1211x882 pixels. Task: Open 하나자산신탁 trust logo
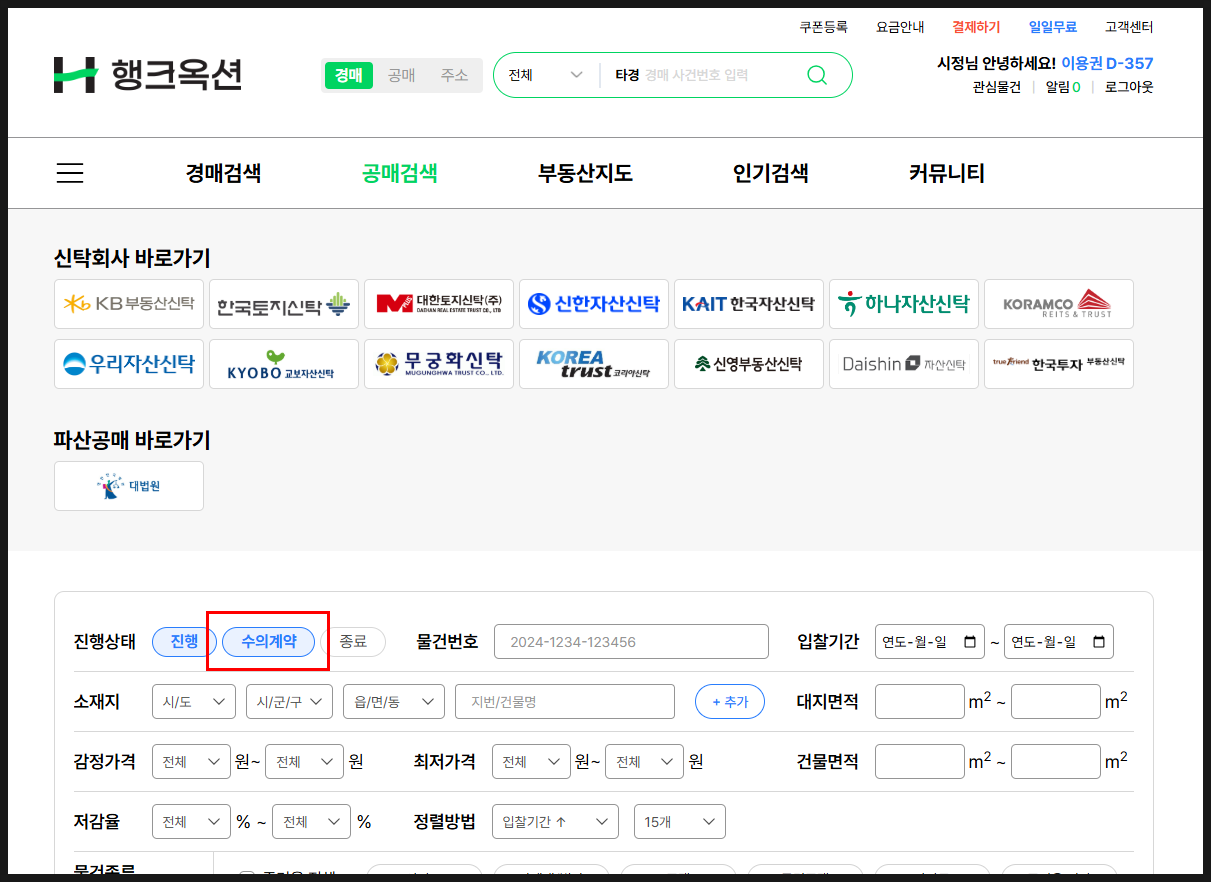coord(904,304)
